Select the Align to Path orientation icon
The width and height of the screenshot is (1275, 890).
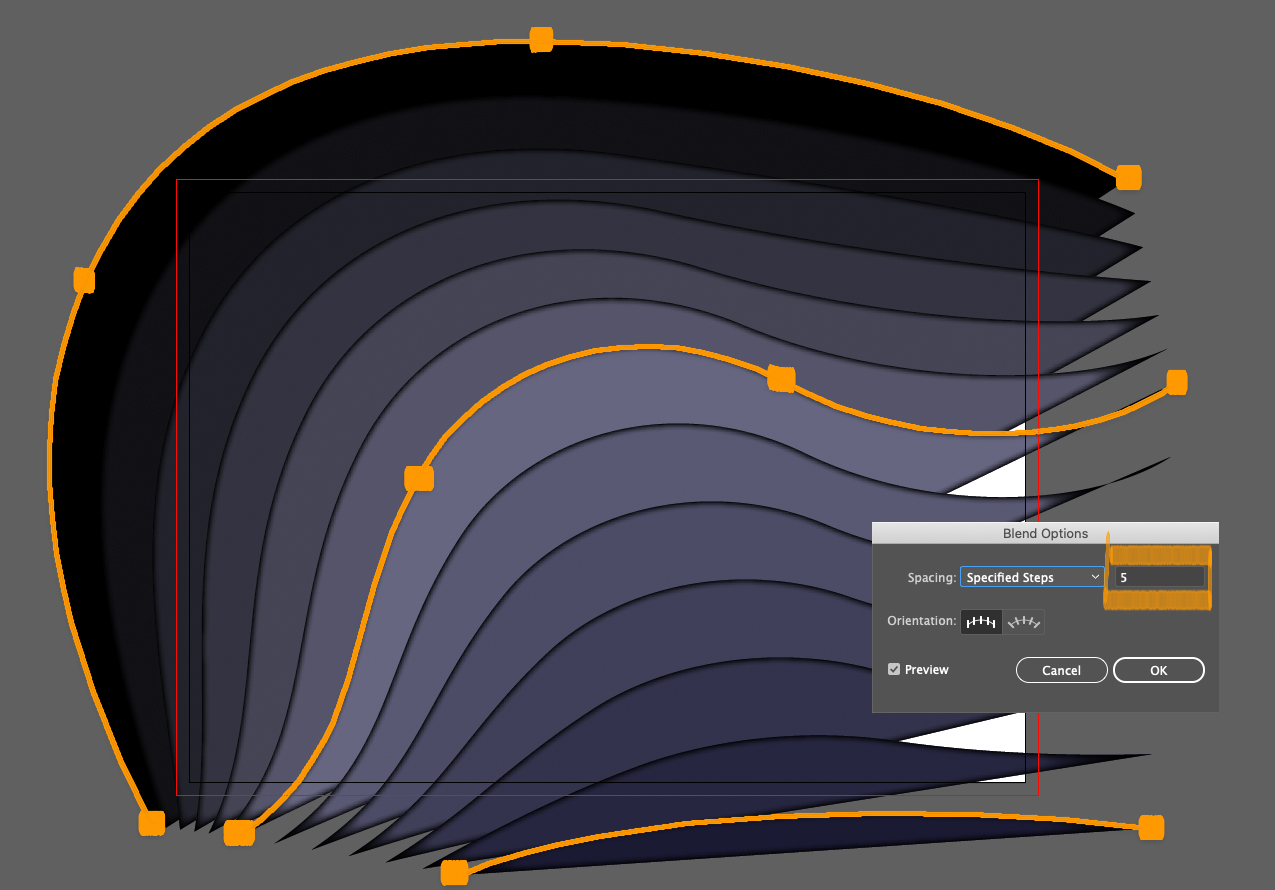[x=1024, y=621]
